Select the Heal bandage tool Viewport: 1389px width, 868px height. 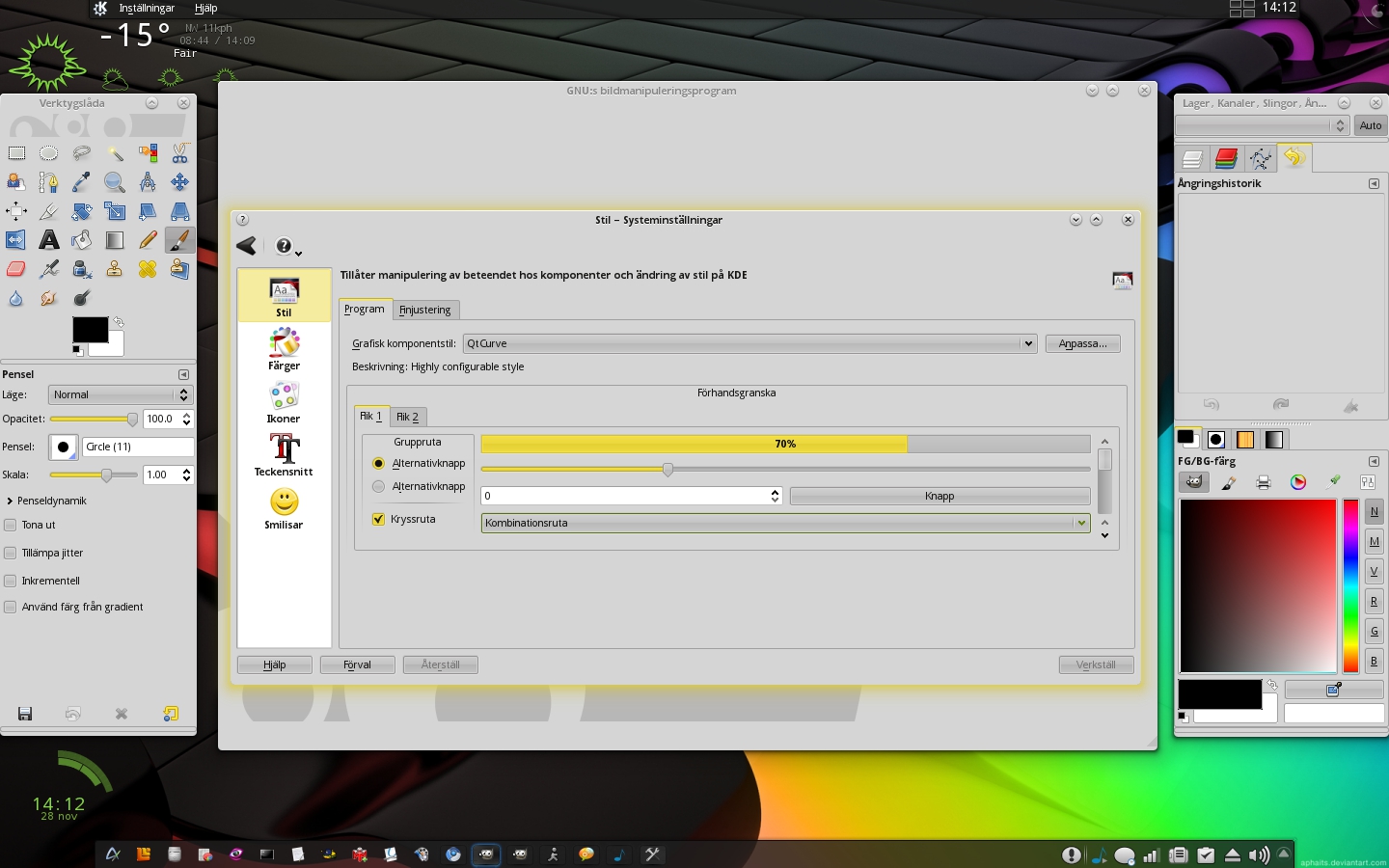click(x=148, y=268)
